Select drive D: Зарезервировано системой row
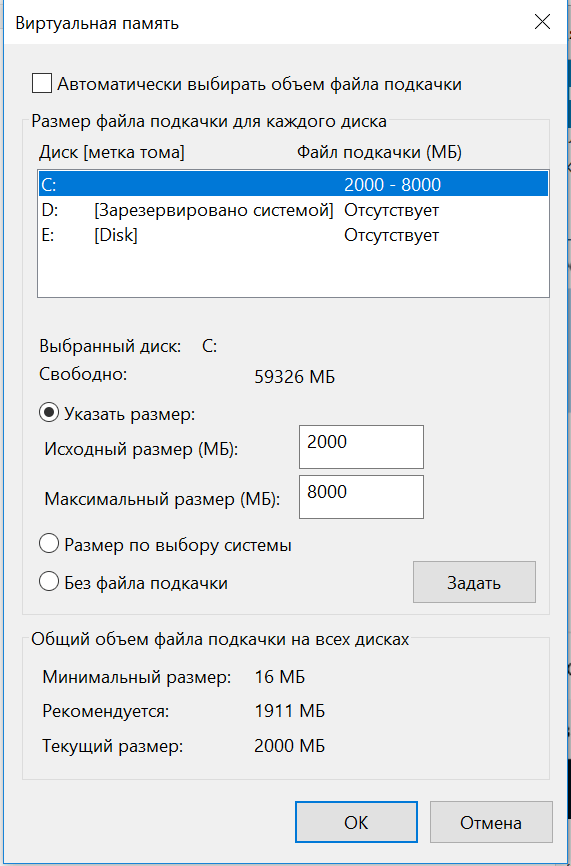The image size is (571, 866). click(293, 210)
